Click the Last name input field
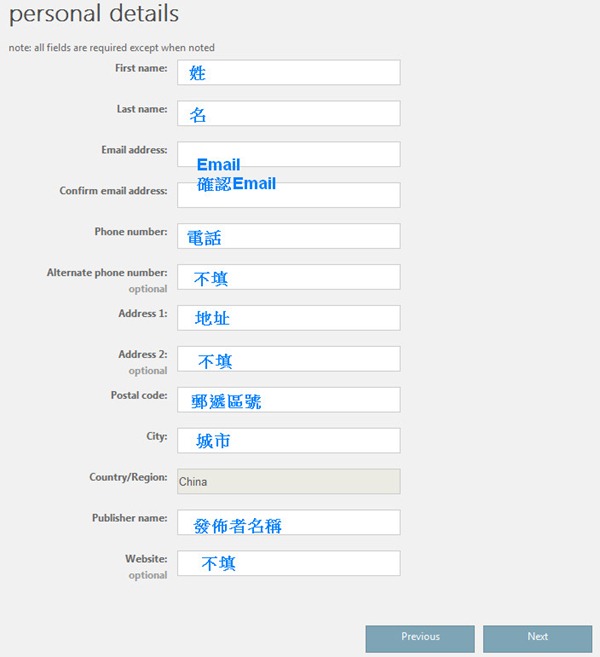Screen dimensions: 600x657 (x=288, y=113)
